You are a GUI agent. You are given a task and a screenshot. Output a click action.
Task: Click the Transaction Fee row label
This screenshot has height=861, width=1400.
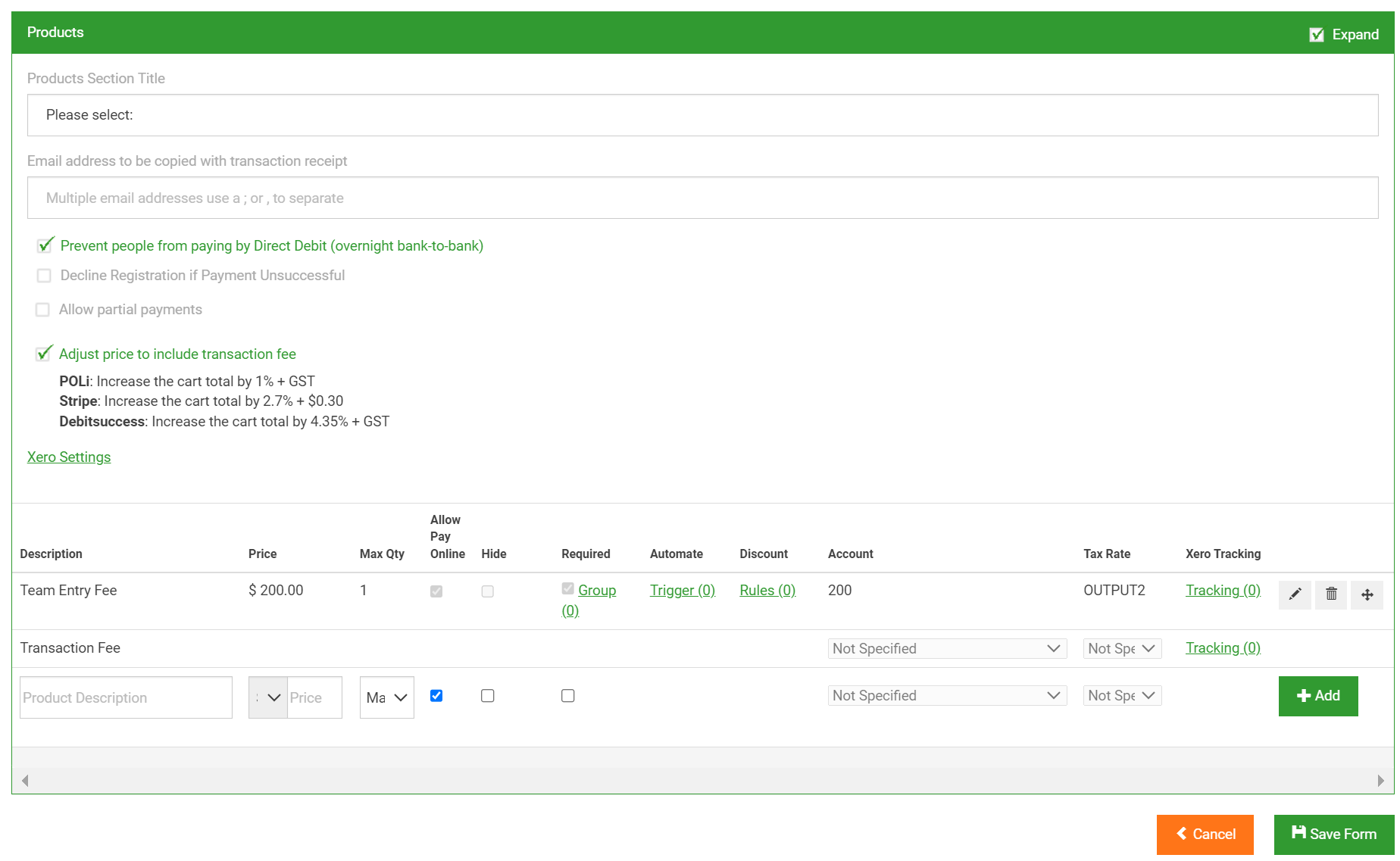(x=70, y=648)
